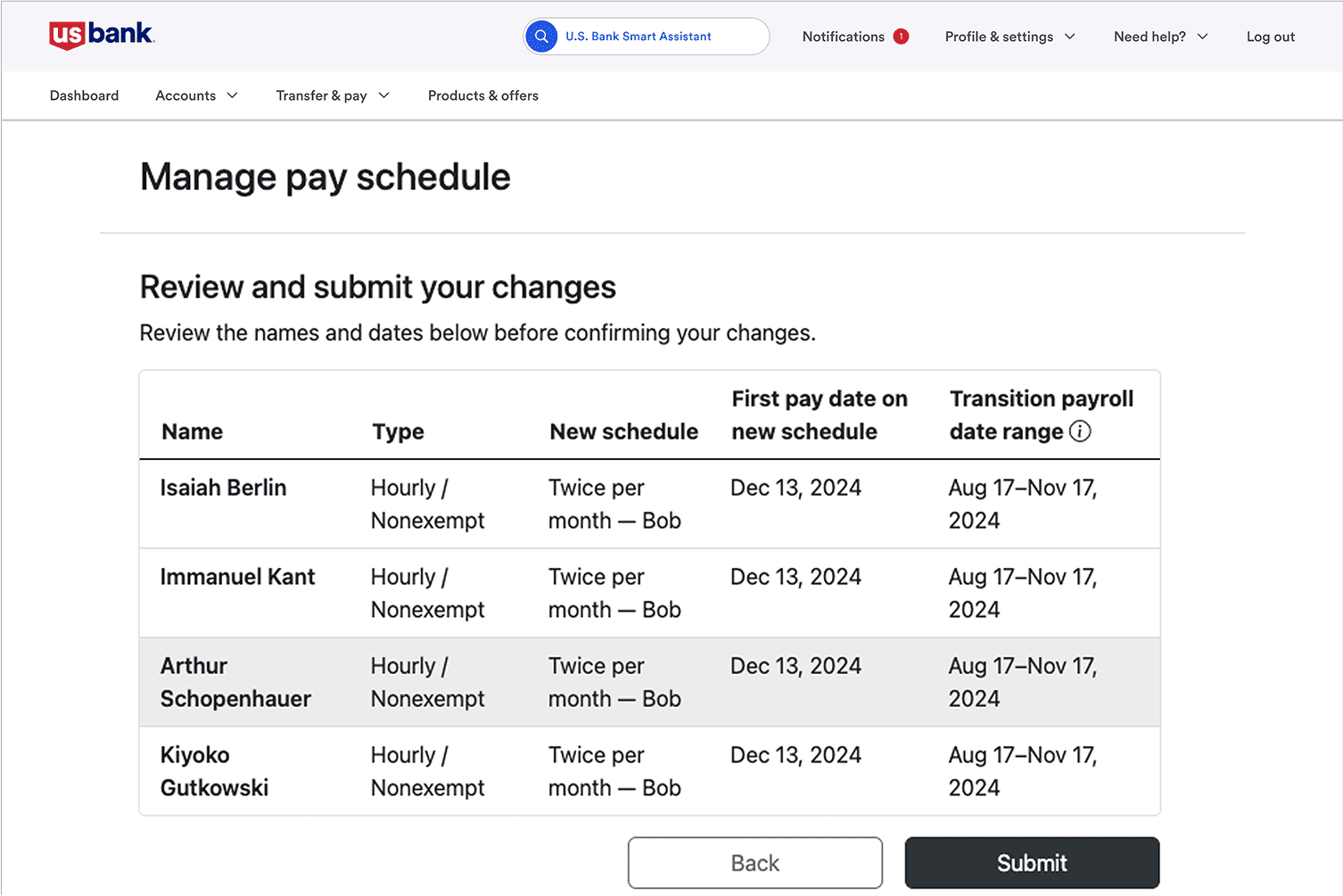Go to the Dashboard tab
Viewport: 1343px width, 896px height.
click(84, 95)
